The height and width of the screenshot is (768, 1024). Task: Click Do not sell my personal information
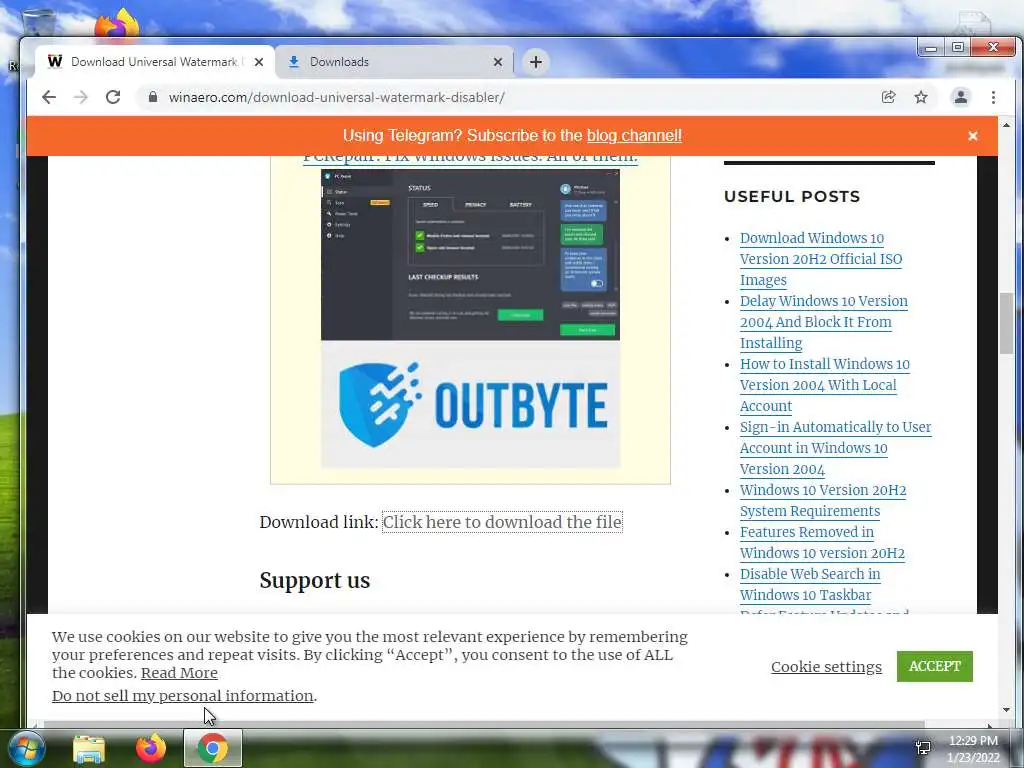click(183, 696)
